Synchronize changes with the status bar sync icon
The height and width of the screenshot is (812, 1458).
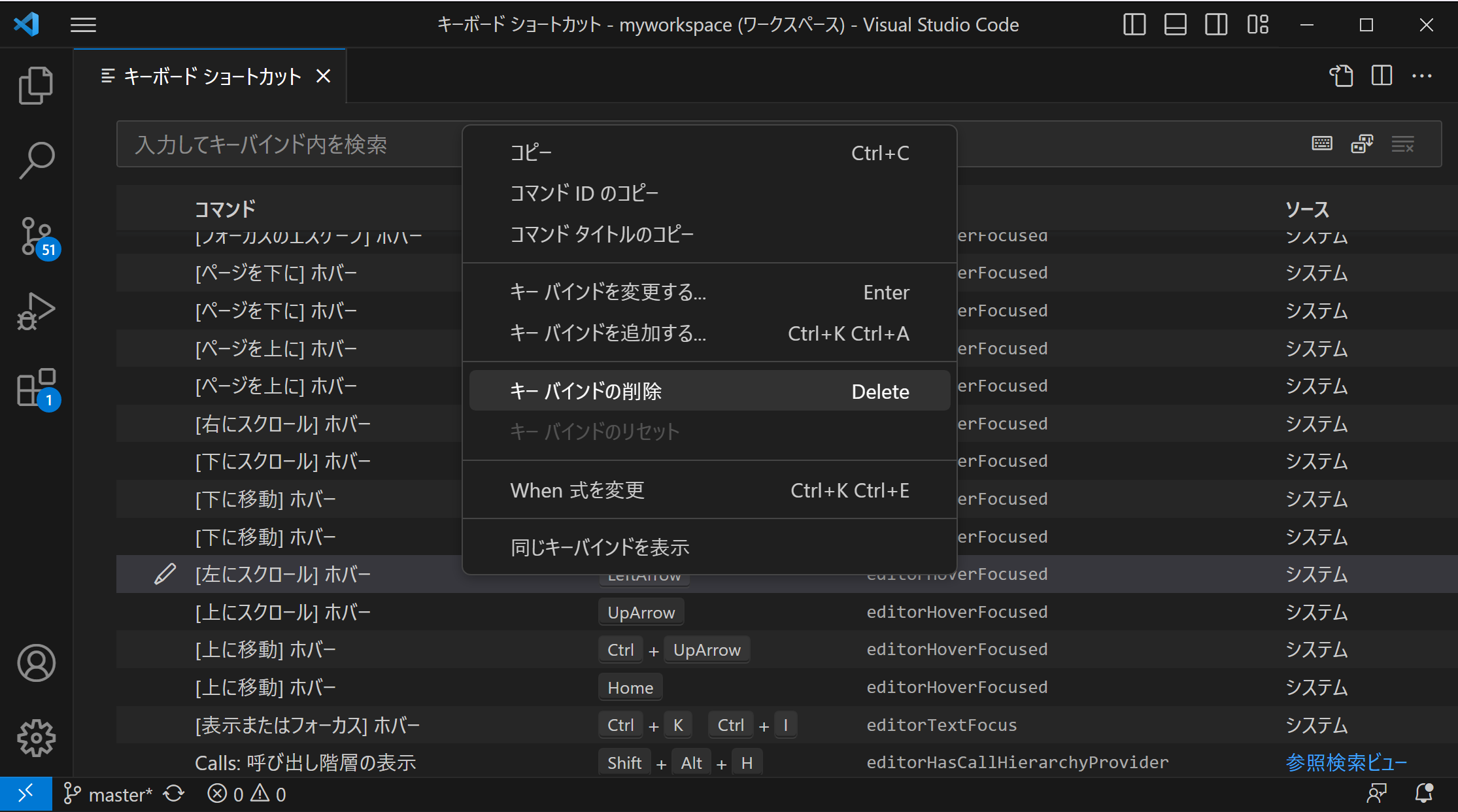[x=174, y=794]
